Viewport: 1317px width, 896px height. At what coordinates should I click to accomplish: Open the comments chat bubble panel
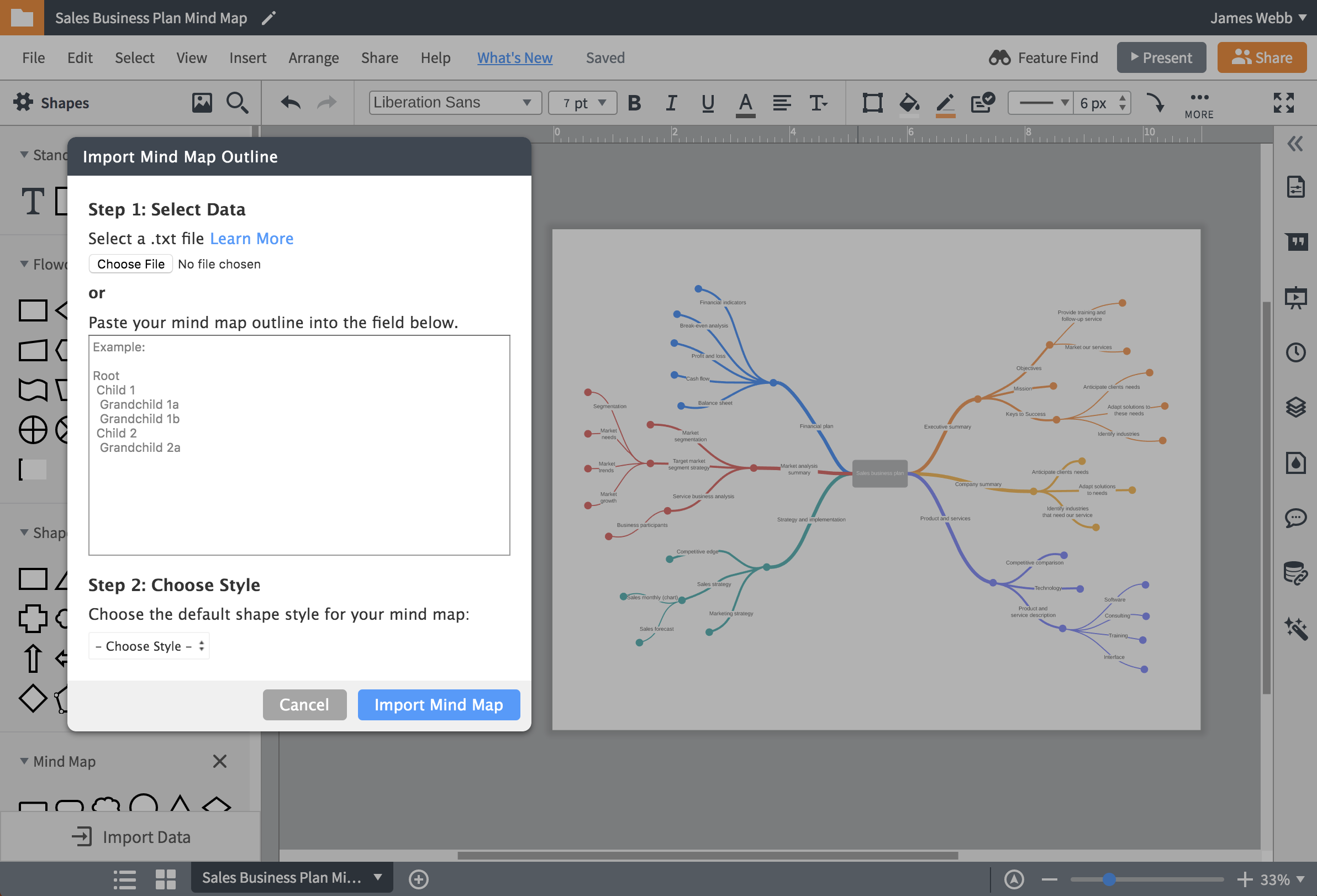1295,518
